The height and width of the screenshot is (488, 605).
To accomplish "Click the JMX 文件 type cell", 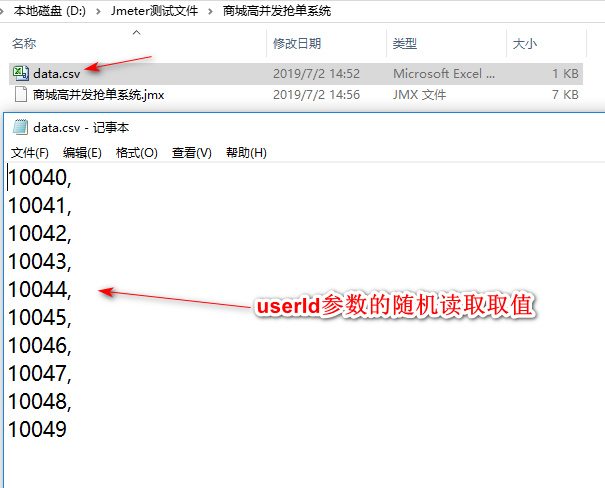I will tap(419, 95).
